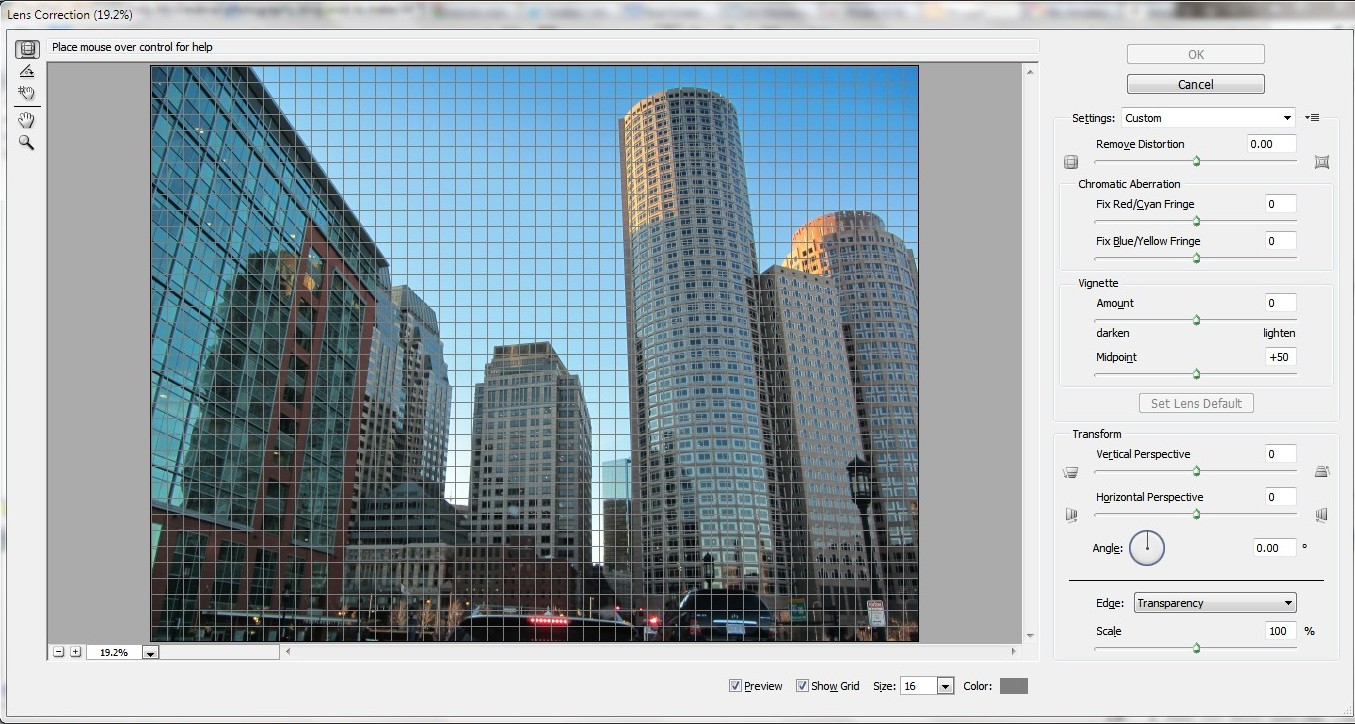
Task: Select the Zoom tool
Action: coord(27,142)
